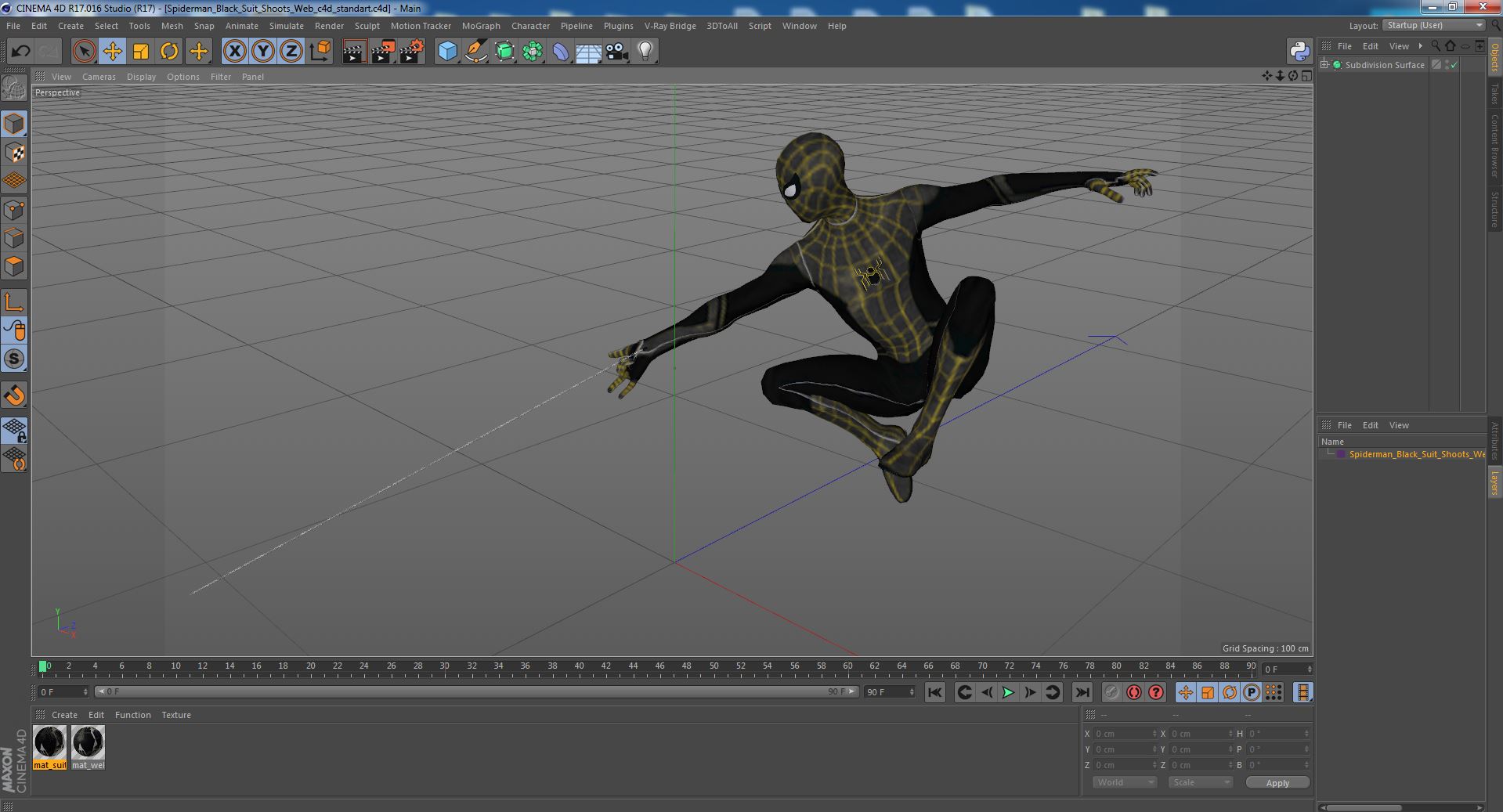Open the Layout dropdown
This screenshot has height=812, width=1503.
click(x=1434, y=25)
